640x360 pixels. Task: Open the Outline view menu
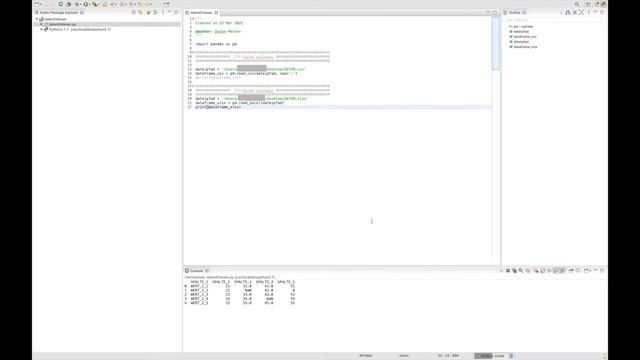pyautogui.click(x=589, y=13)
